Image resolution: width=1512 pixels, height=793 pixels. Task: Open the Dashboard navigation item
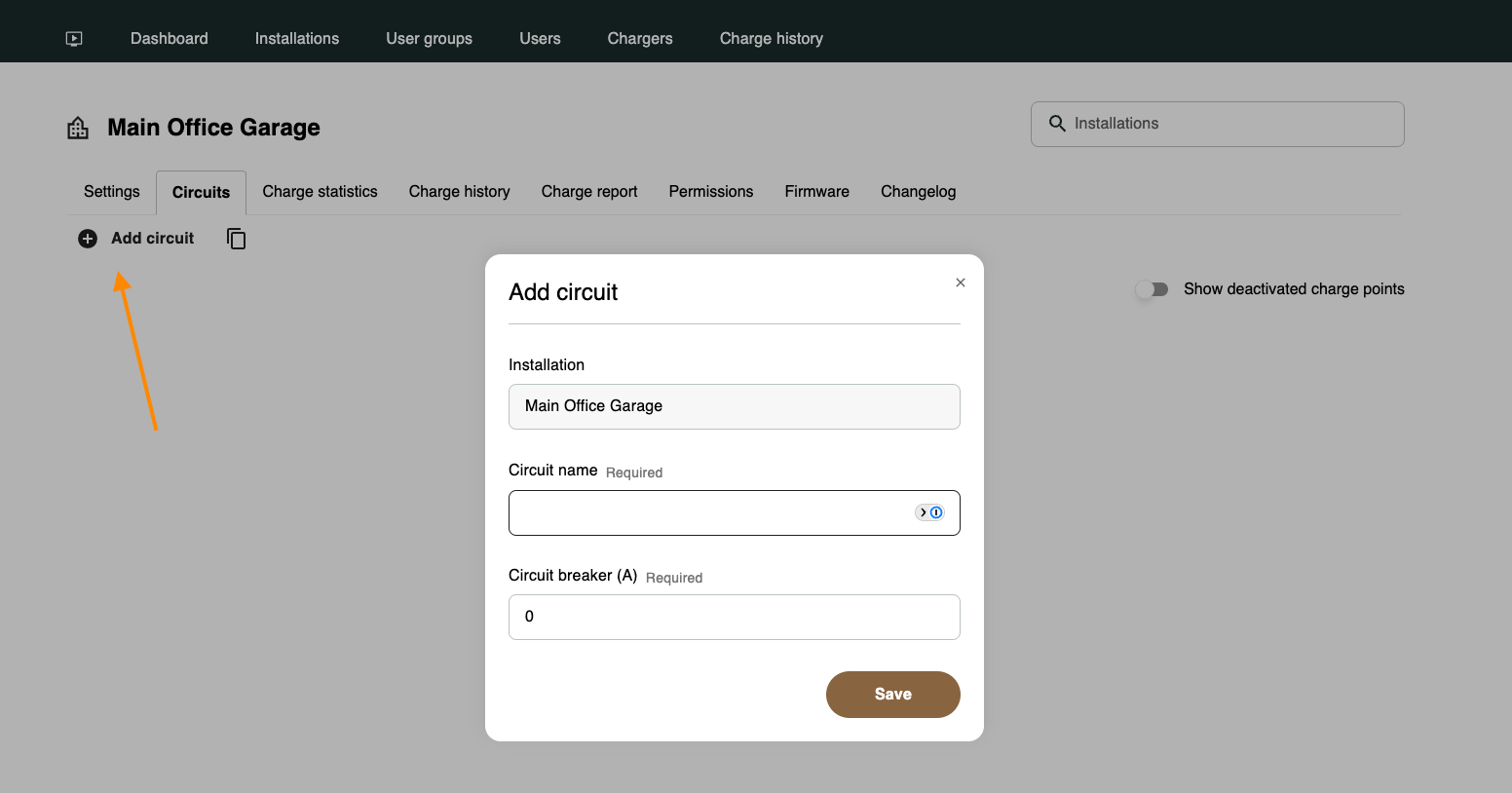point(170,39)
